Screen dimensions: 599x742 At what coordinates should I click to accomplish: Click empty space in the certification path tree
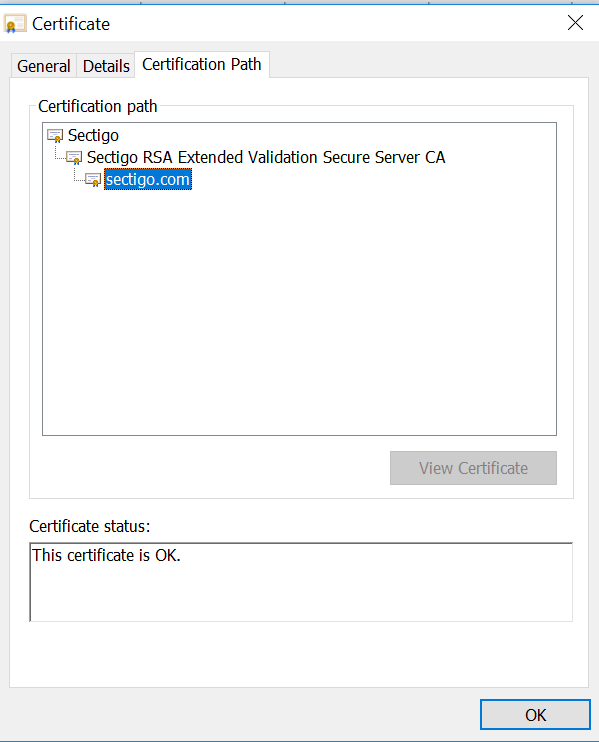tap(299, 312)
